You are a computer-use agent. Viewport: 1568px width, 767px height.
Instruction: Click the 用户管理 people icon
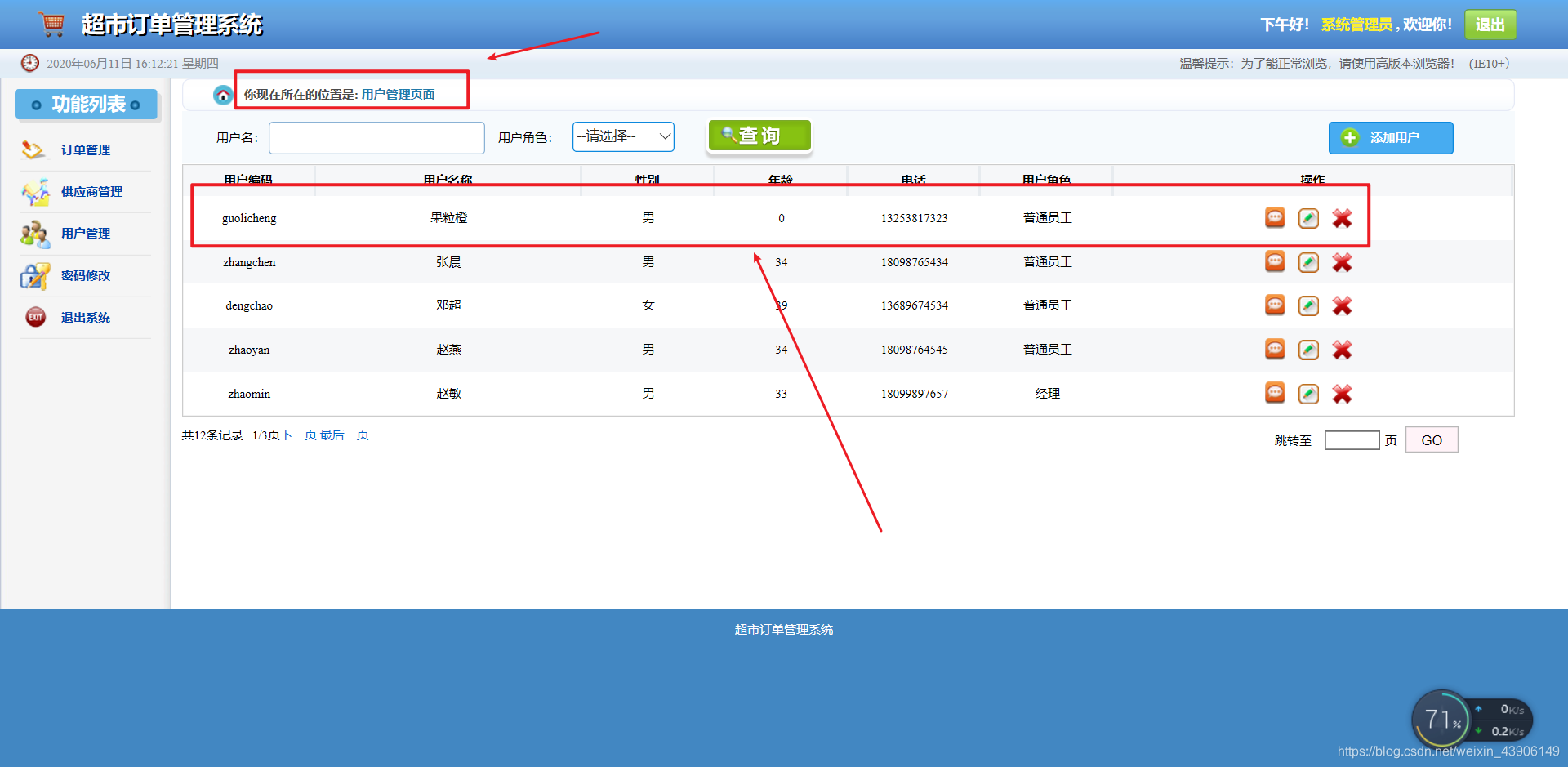click(35, 234)
